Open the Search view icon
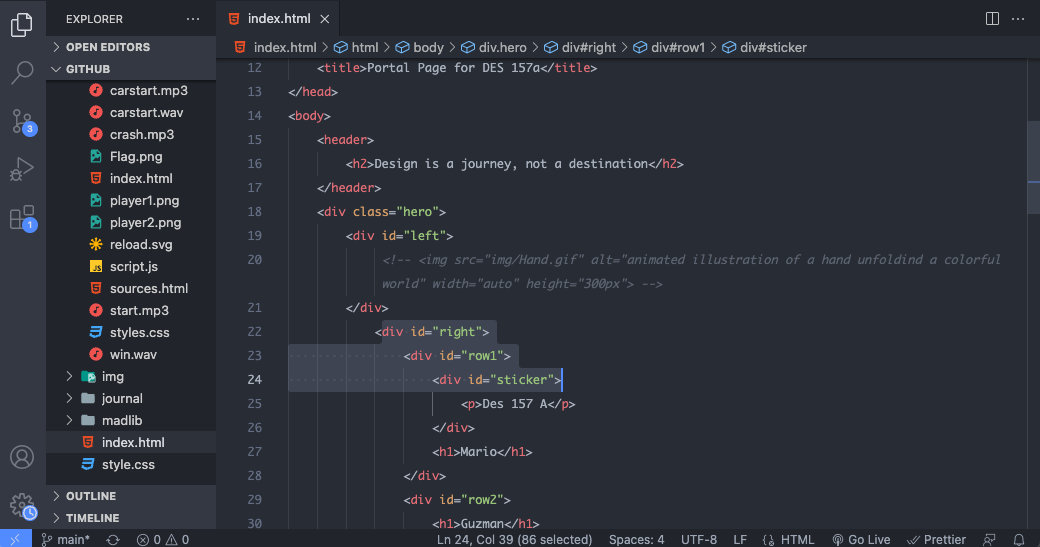 [x=22, y=72]
